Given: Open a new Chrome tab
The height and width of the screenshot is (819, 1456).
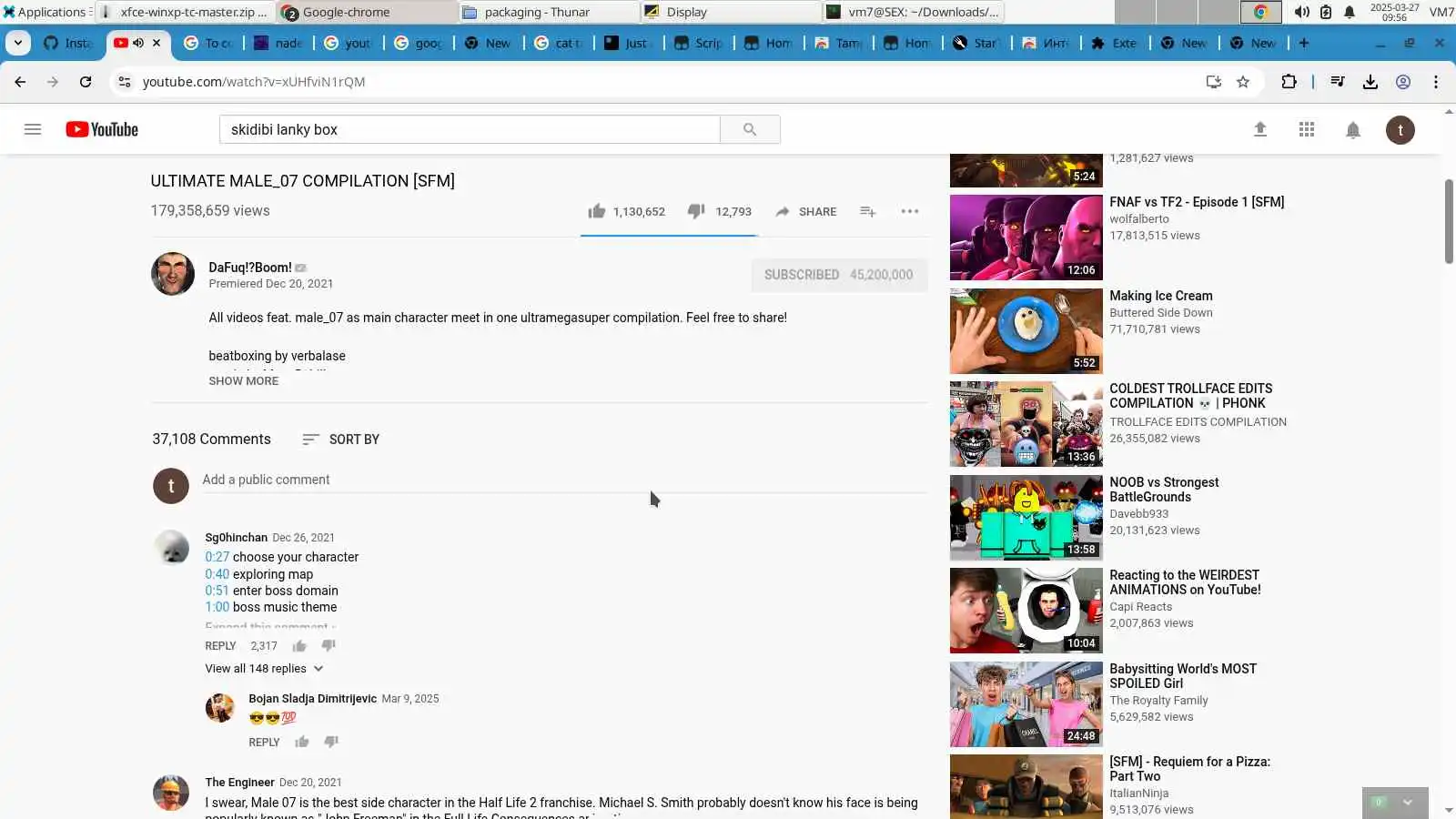Looking at the screenshot, I should click(x=1304, y=43).
